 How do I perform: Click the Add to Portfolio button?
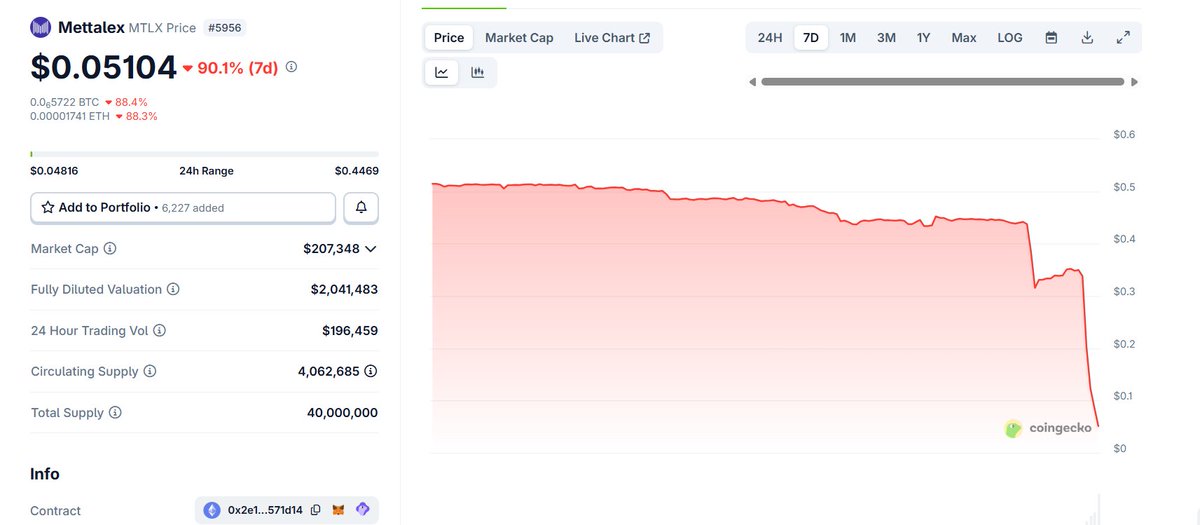coord(183,208)
